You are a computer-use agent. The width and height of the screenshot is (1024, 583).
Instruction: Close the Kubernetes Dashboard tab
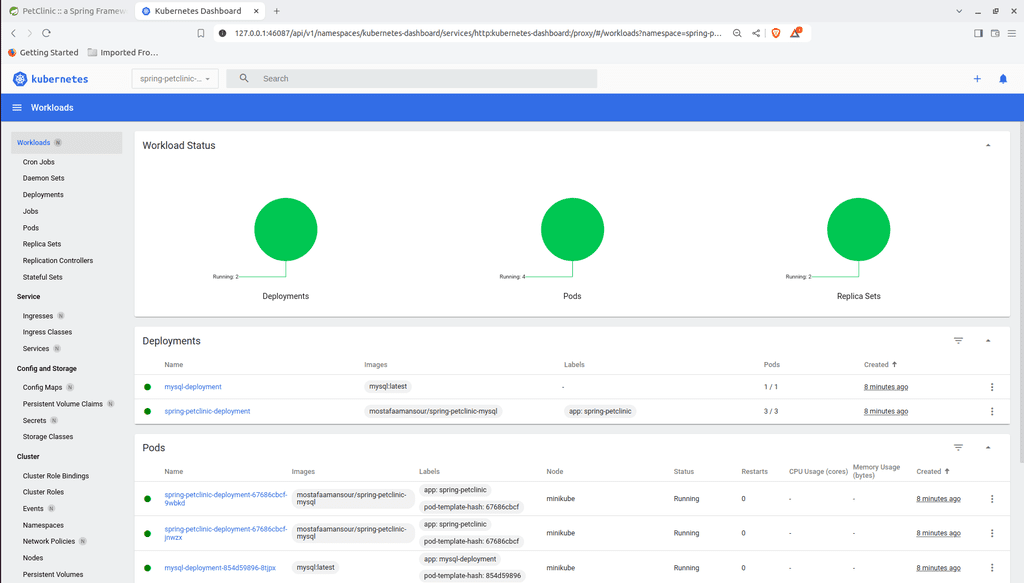256,11
